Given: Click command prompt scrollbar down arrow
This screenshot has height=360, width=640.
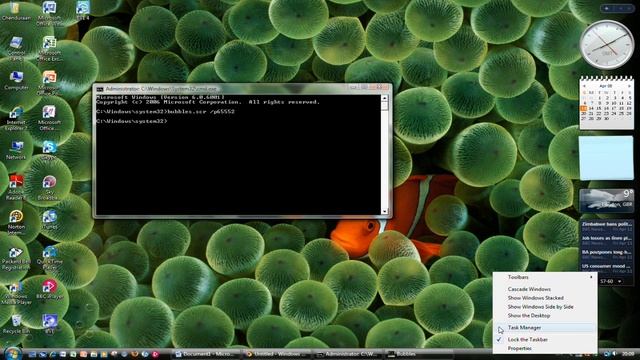Looking at the screenshot, I should tap(384, 211).
